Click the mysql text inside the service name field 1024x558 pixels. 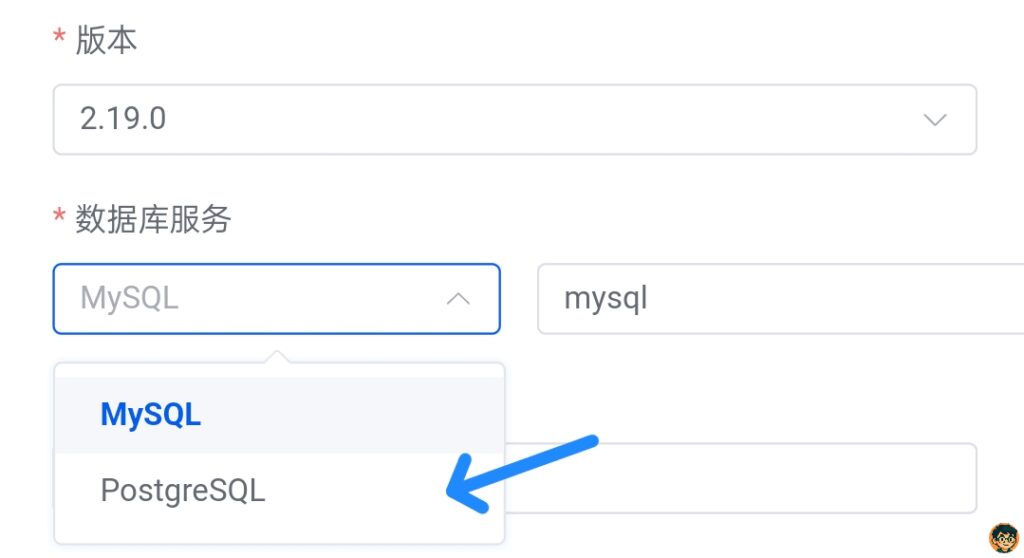click(606, 299)
